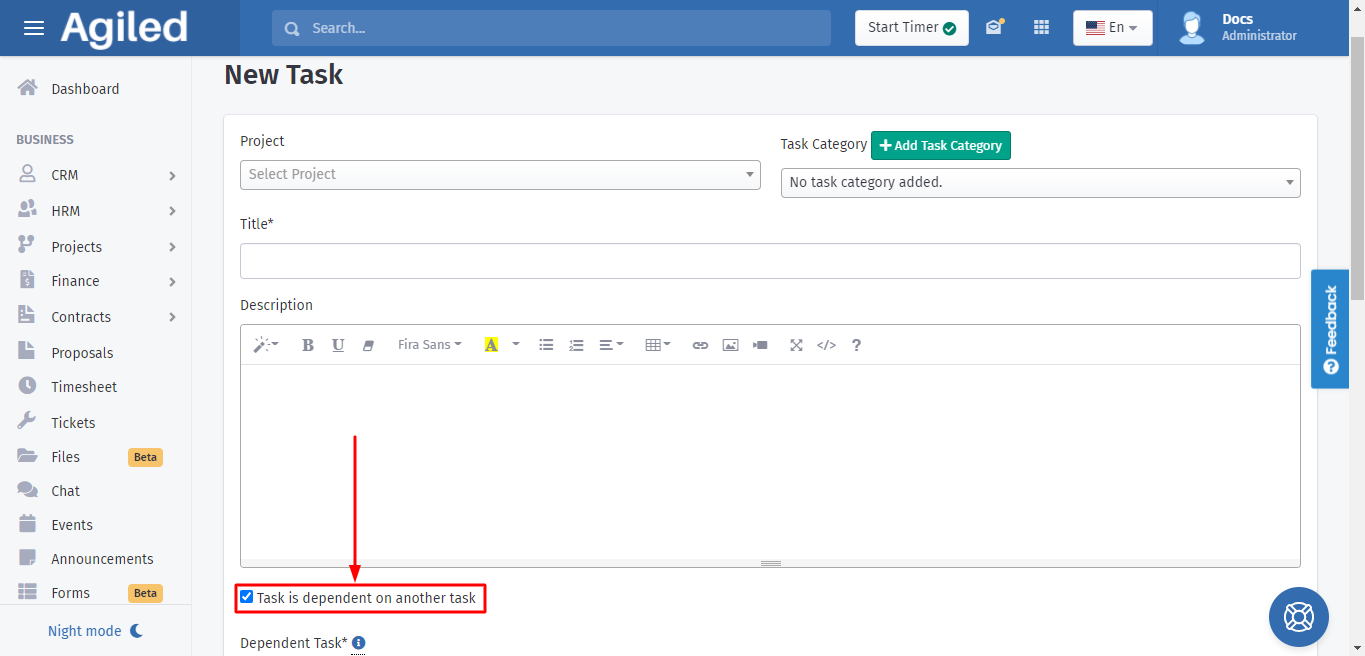Click the yellow highlight color button

491,345
